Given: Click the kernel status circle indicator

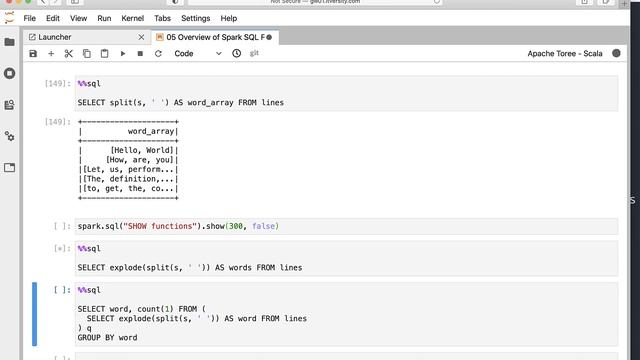Looking at the screenshot, I should [x=616, y=53].
